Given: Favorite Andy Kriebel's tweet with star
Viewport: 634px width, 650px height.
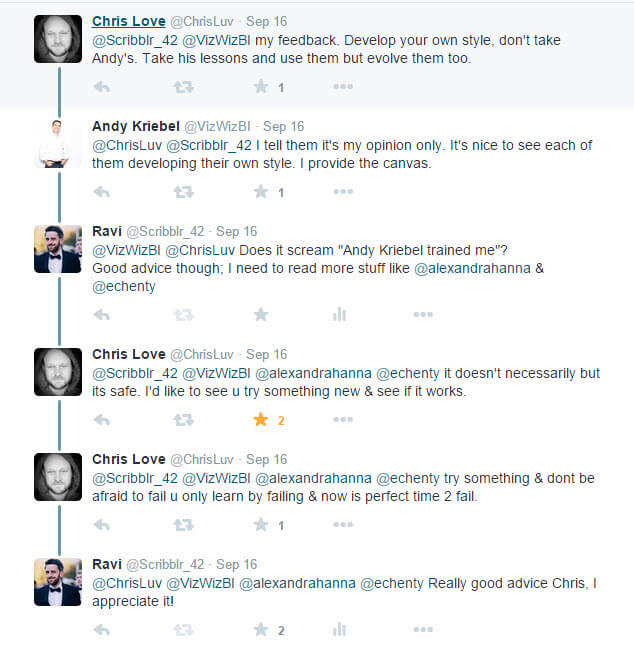Looking at the screenshot, I should [x=261, y=192].
